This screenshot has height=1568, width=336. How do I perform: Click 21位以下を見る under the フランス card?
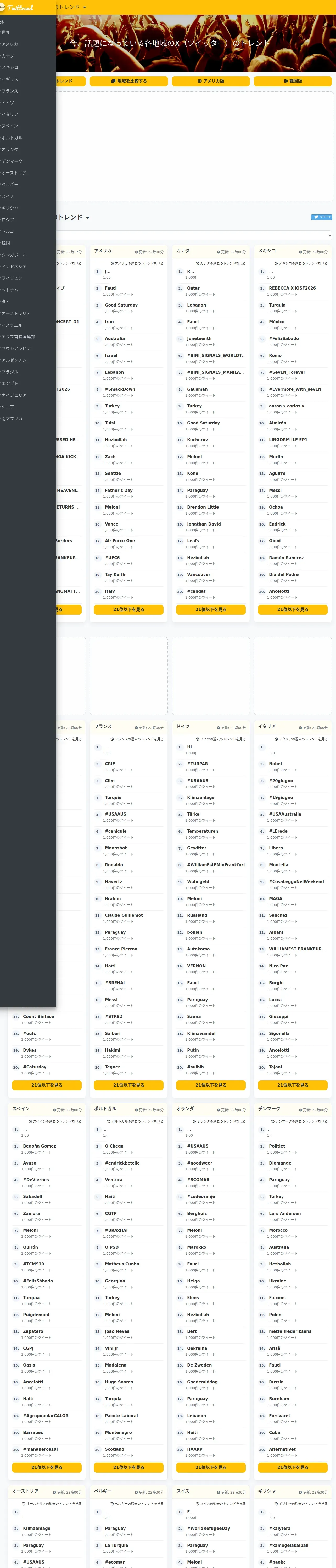click(129, 1085)
